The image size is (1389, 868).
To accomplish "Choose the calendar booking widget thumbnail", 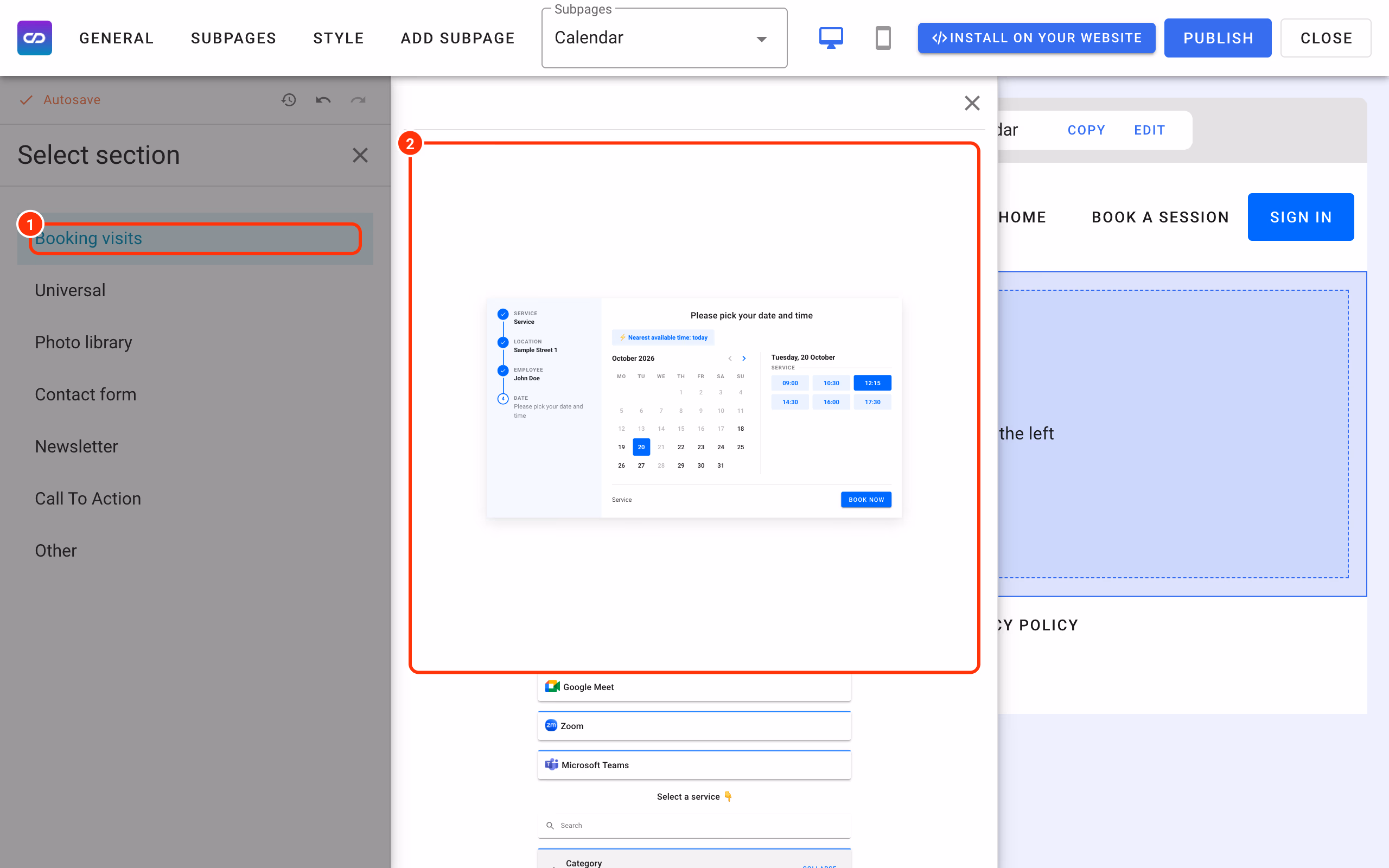I will coord(694,407).
